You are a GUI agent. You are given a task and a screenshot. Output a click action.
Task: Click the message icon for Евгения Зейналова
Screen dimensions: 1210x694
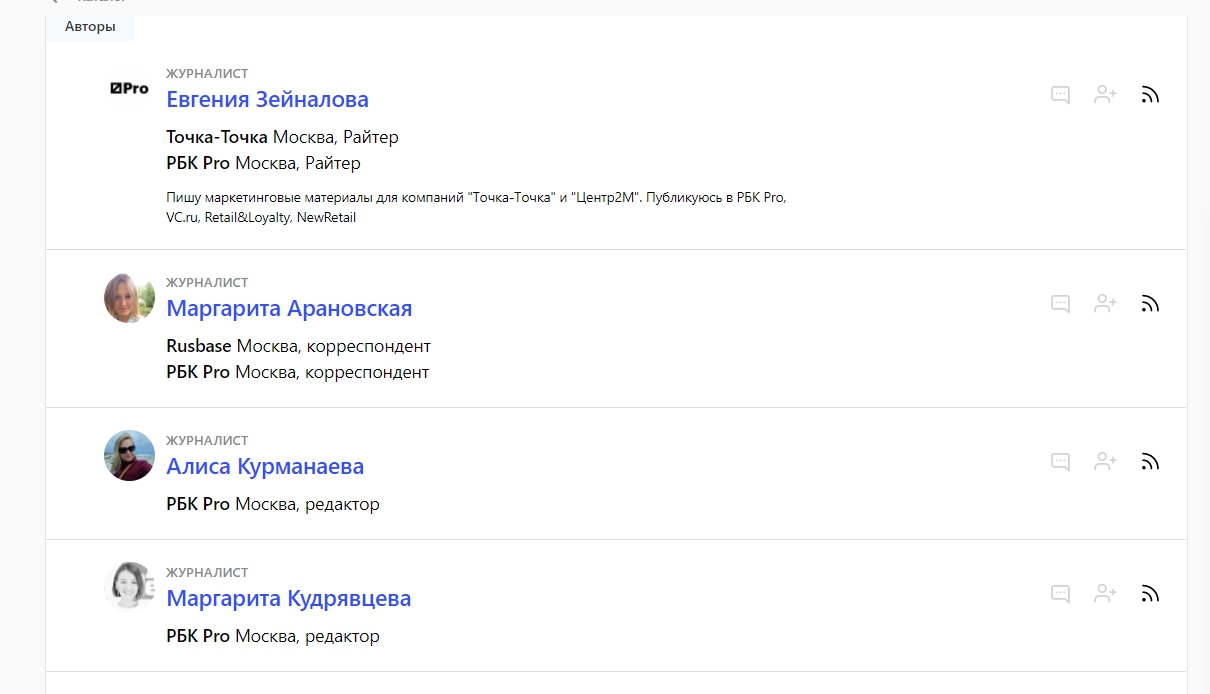click(1061, 95)
